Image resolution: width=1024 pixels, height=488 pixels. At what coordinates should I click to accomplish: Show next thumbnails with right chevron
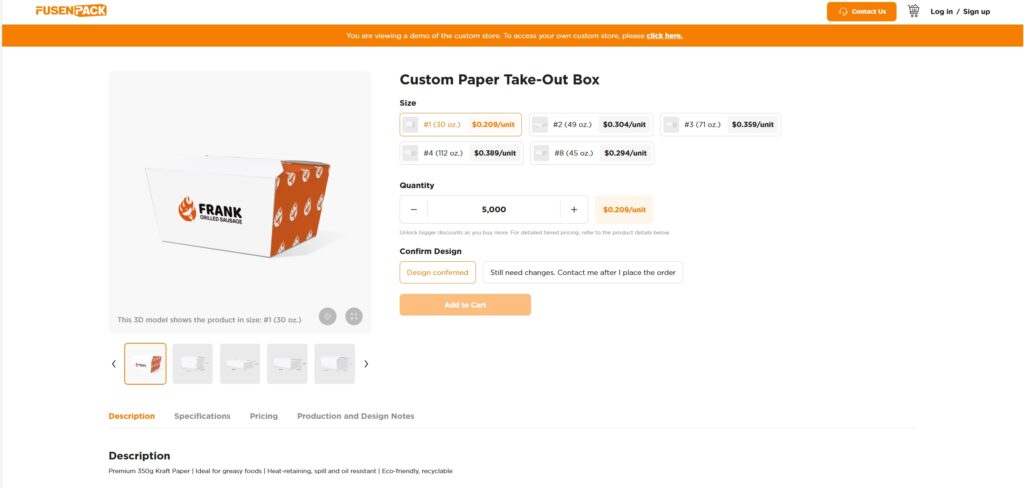click(x=366, y=364)
